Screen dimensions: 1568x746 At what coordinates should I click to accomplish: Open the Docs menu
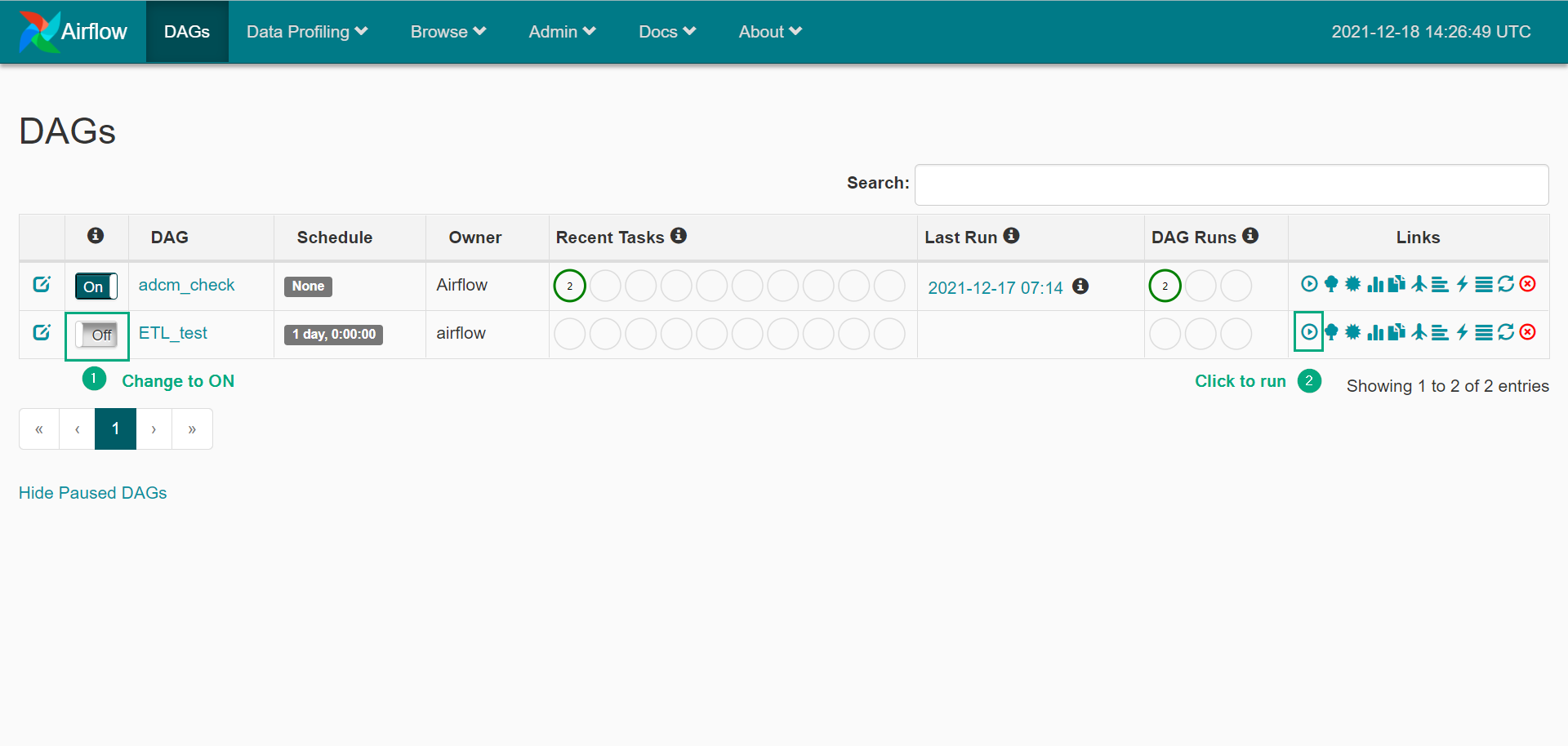coord(667,32)
